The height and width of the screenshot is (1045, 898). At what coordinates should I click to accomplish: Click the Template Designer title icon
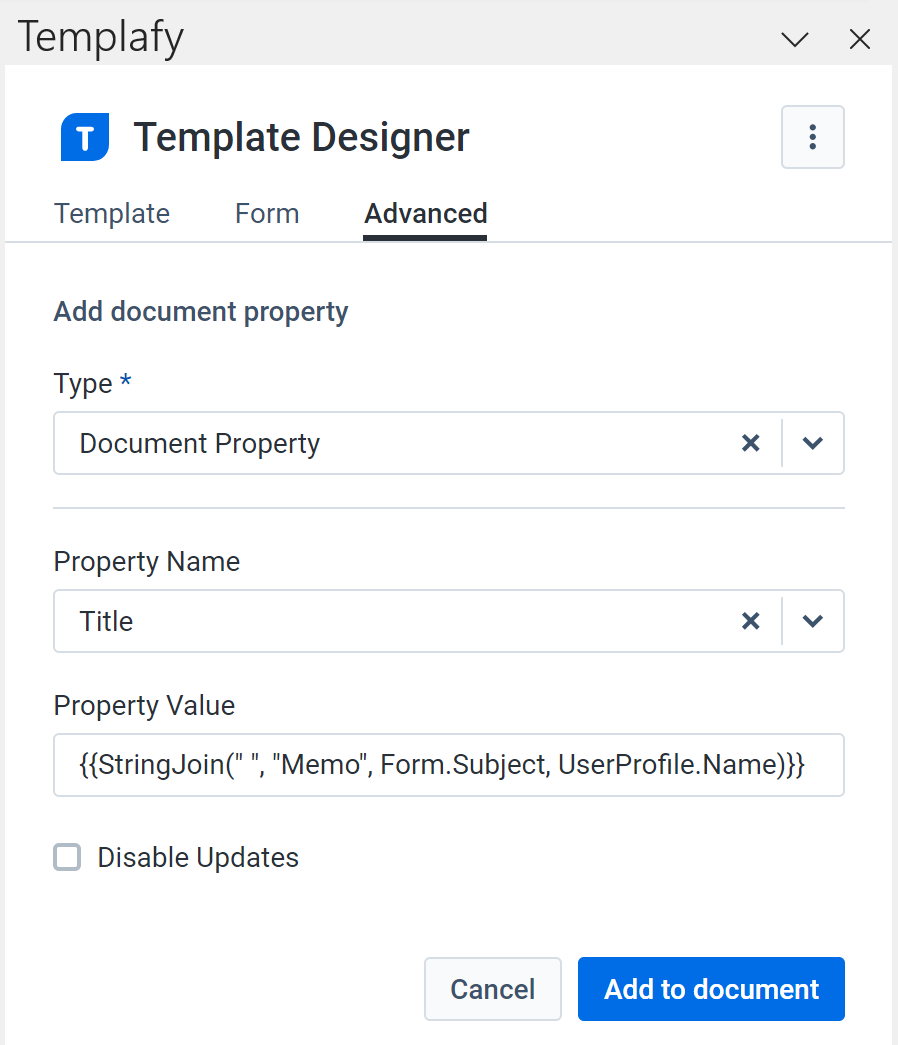click(x=84, y=137)
